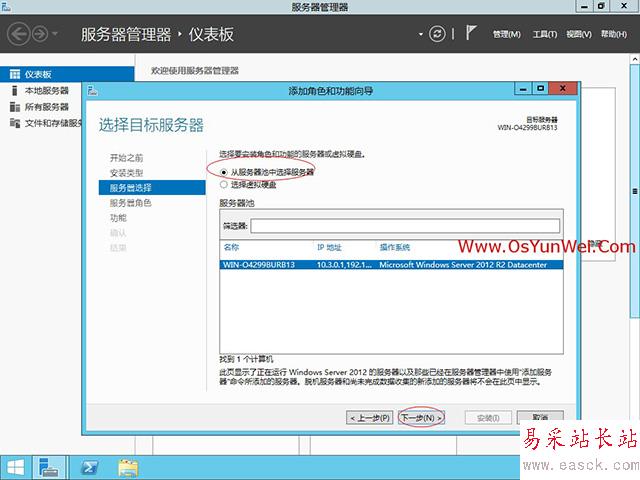Select 从服务器池中选择服务器 radio button
Image resolution: width=640 pixels, height=480 pixels.
tap(224, 172)
